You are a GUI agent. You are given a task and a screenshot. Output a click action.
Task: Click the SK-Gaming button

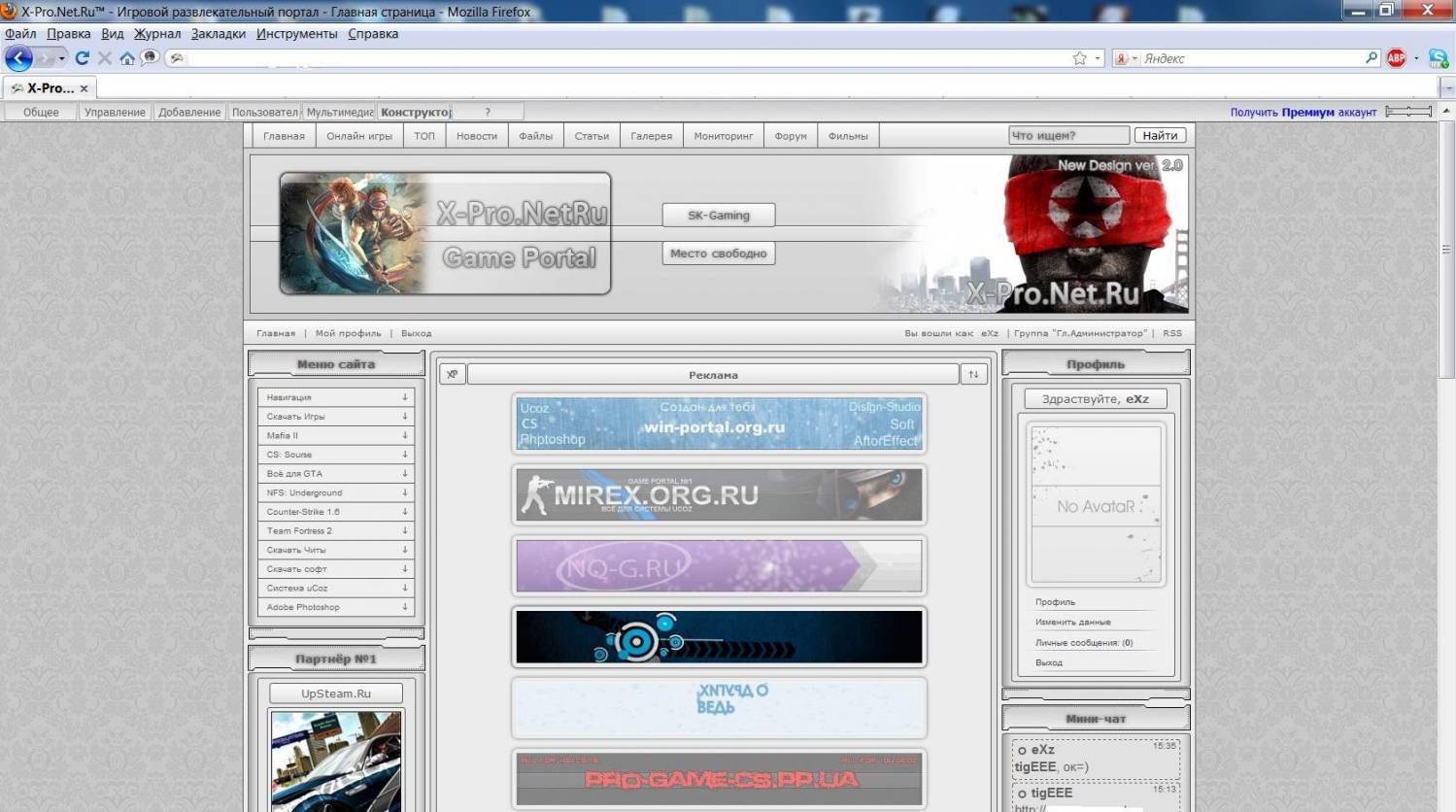[x=718, y=216]
